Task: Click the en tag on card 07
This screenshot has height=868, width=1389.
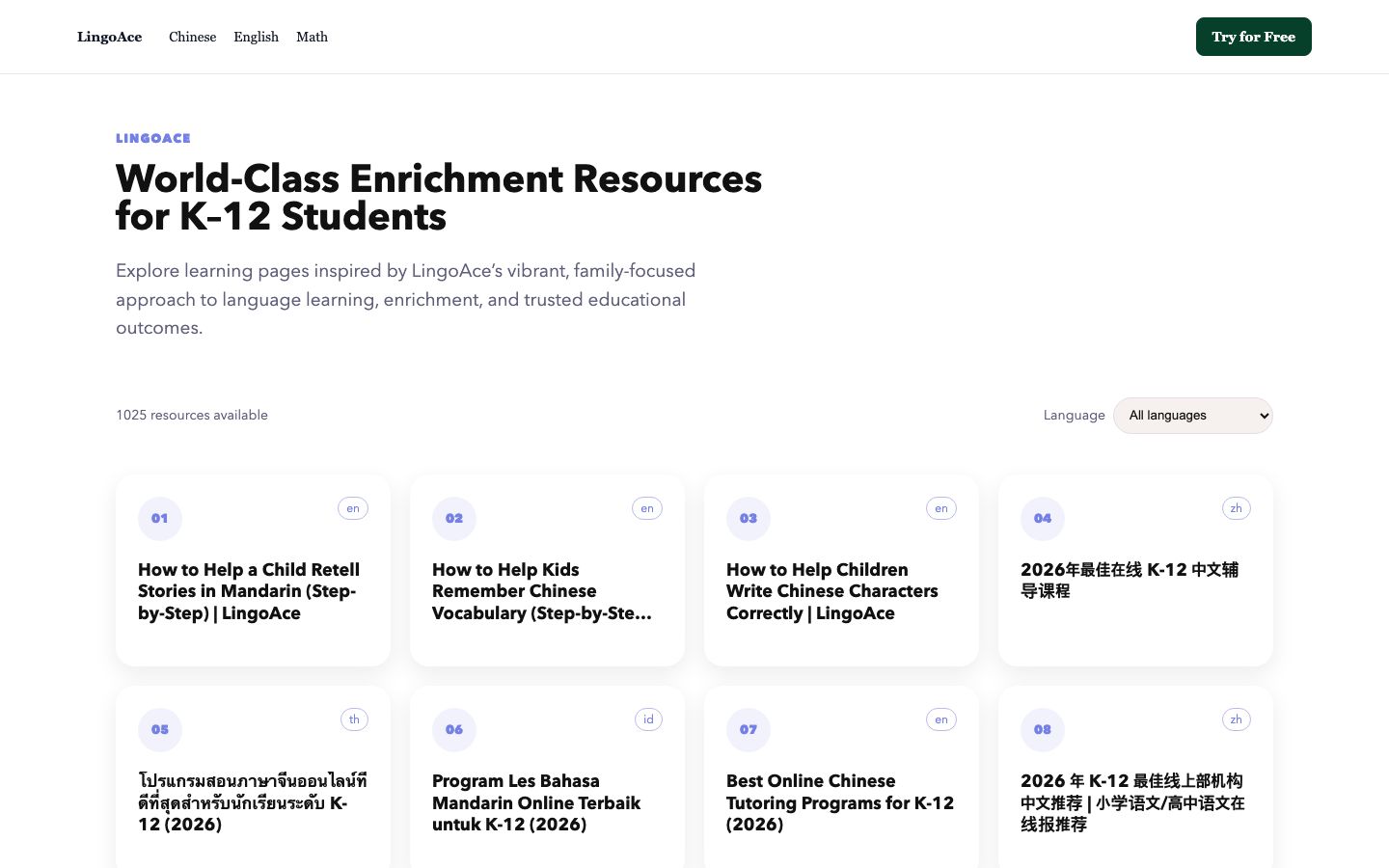Action: click(x=941, y=719)
